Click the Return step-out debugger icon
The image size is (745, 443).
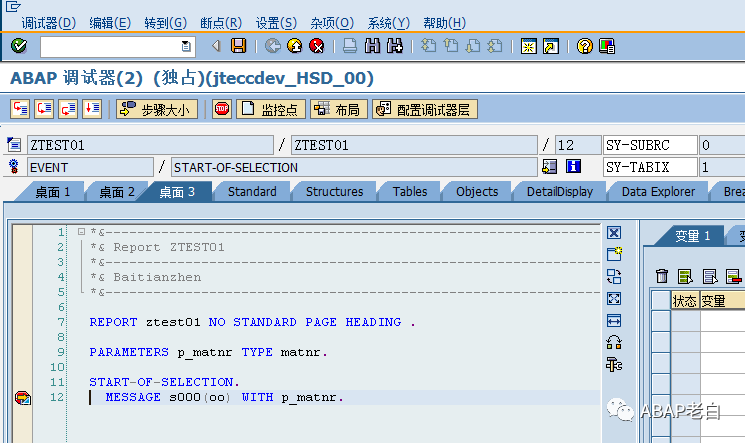[68, 109]
